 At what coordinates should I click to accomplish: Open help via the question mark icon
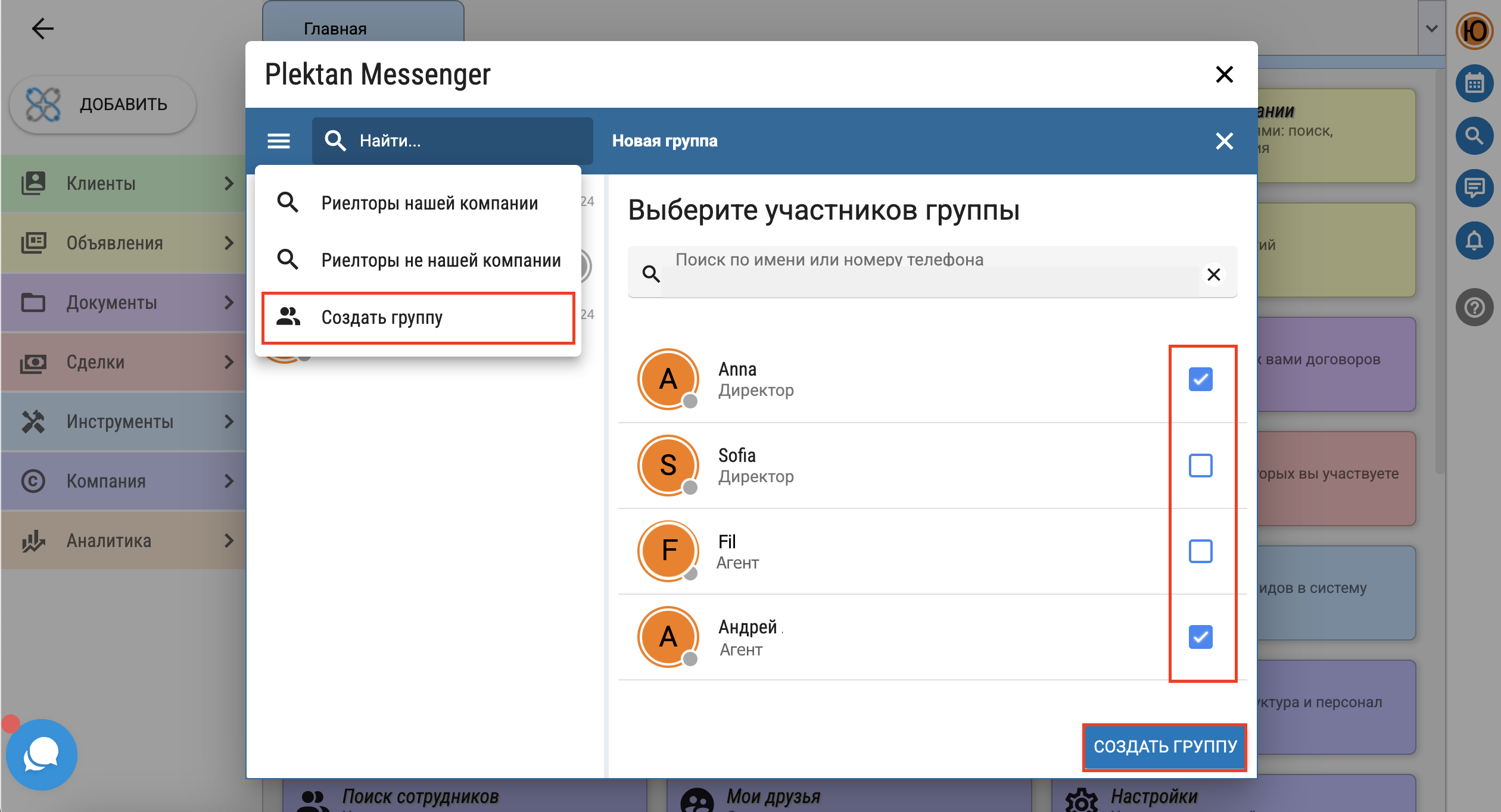[1474, 307]
